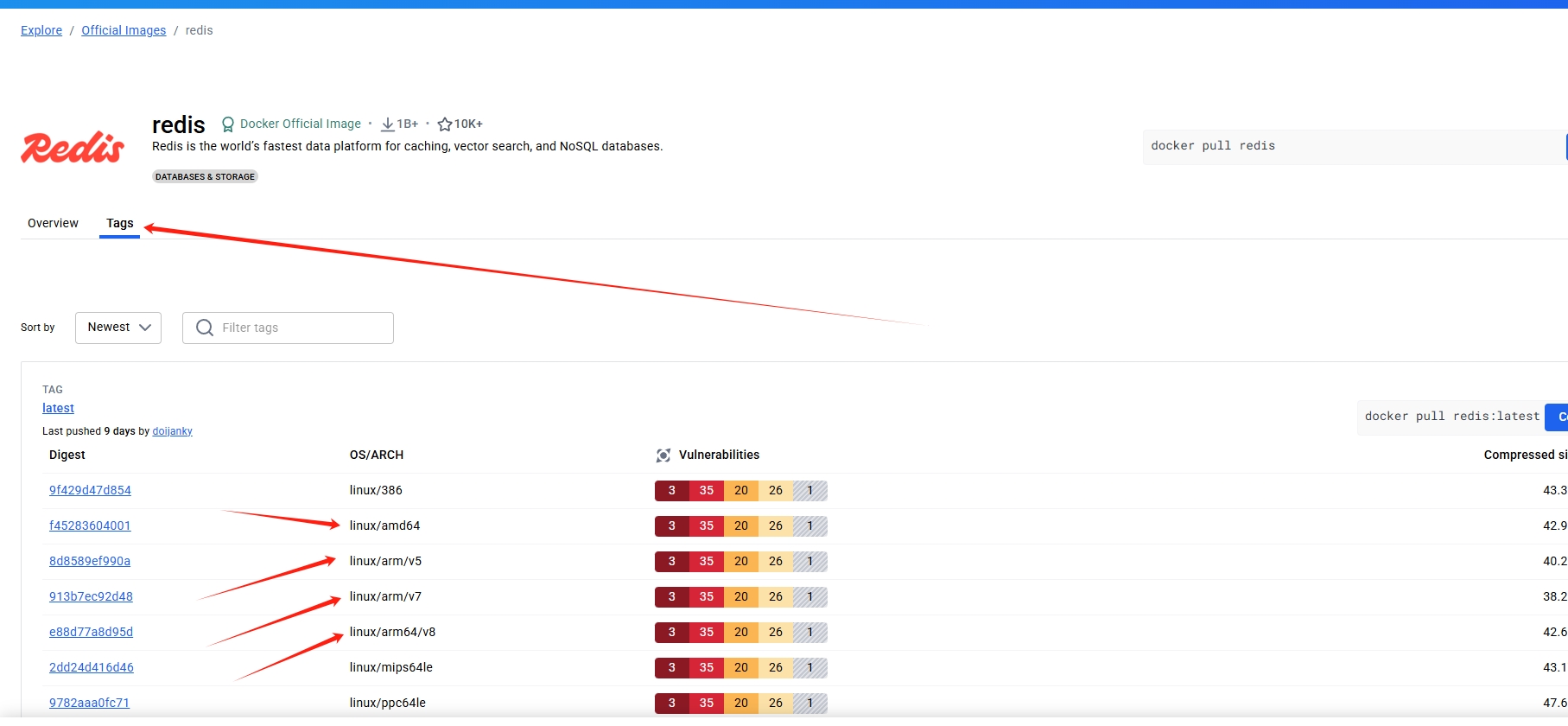Click the linux/ppc64le architecture text
The width and height of the screenshot is (1568, 726).
click(x=388, y=703)
